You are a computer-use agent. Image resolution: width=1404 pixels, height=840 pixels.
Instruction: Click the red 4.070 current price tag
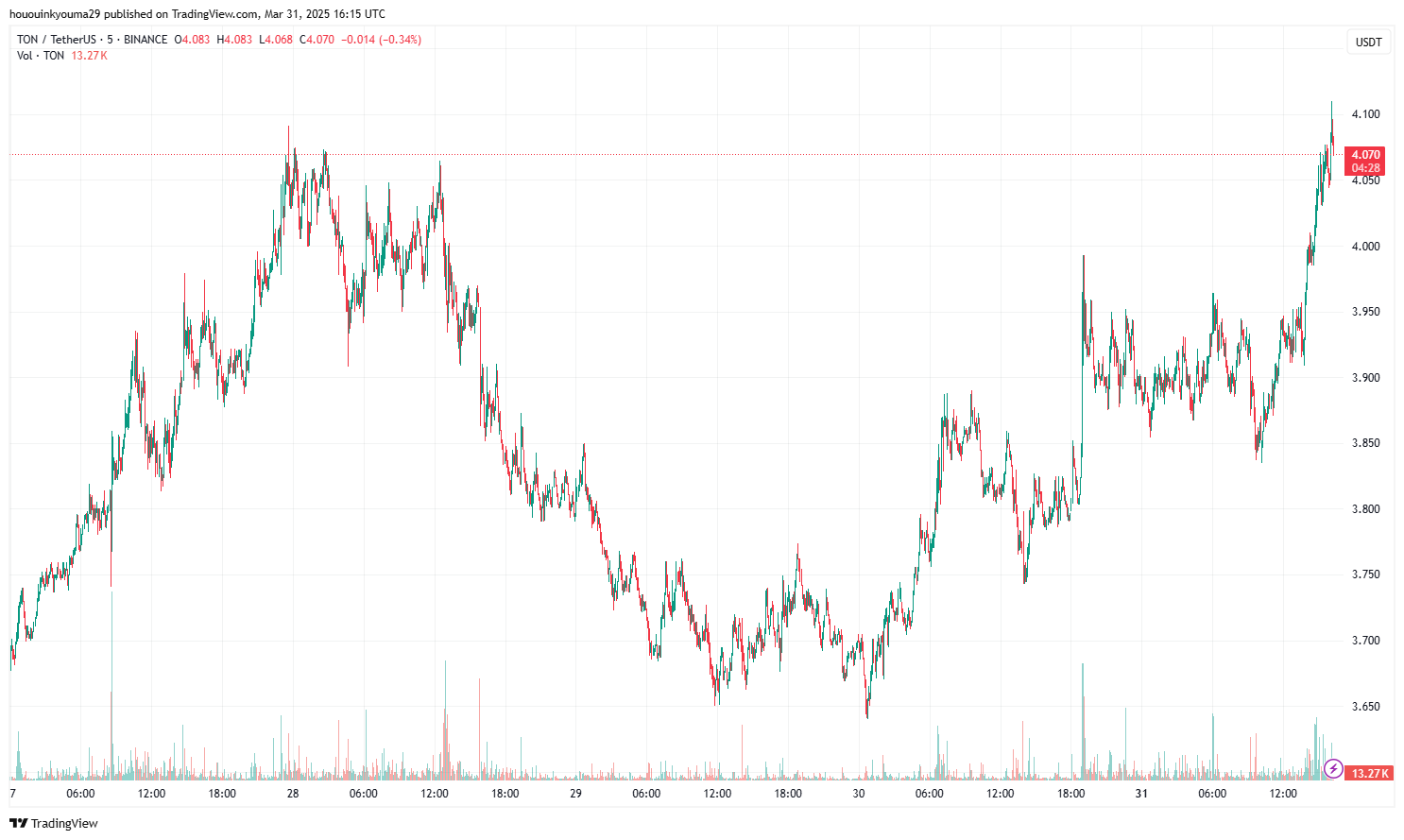coord(1365,154)
